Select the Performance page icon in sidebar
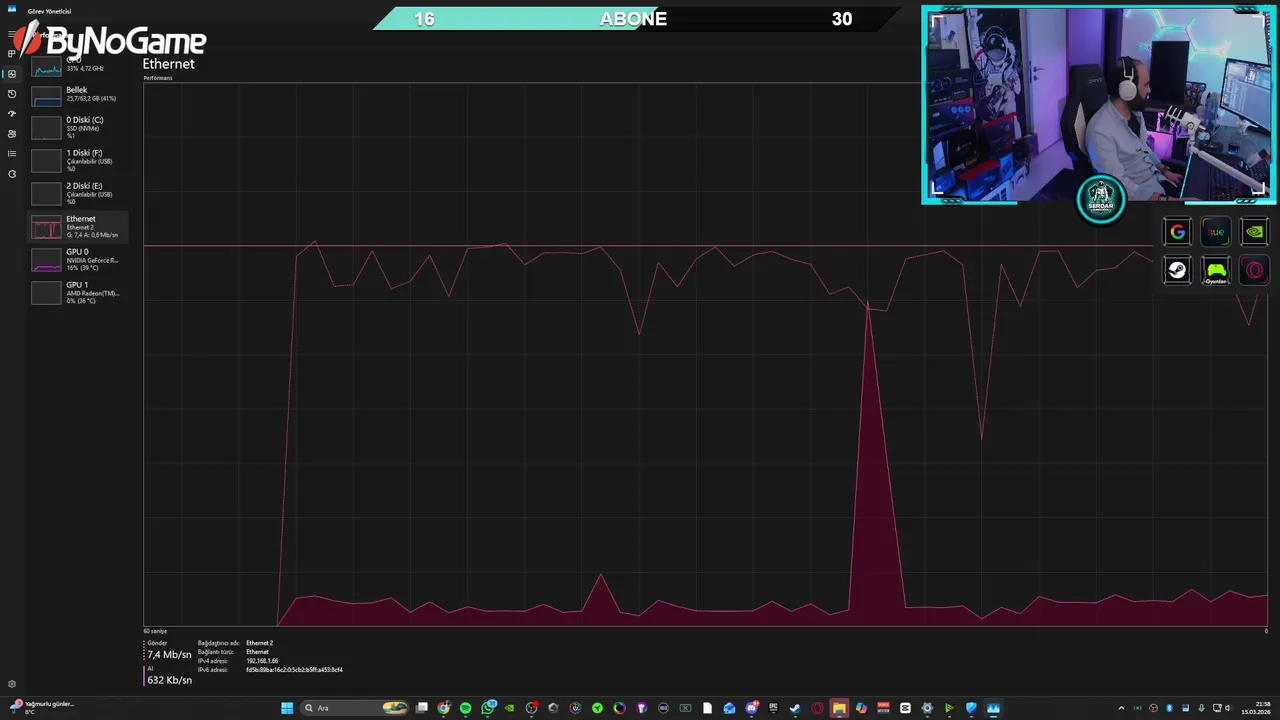The image size is (1280, 720). (12, 74)
